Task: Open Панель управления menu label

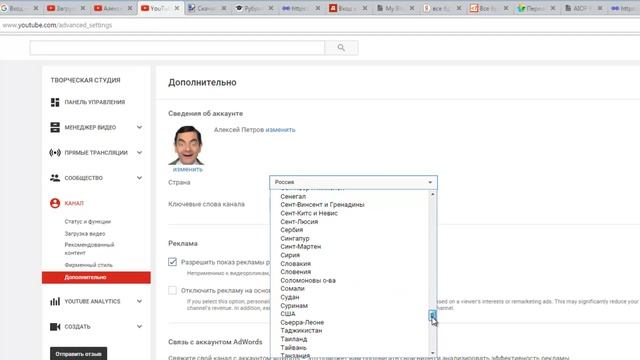Action: [x=95, y=102]
